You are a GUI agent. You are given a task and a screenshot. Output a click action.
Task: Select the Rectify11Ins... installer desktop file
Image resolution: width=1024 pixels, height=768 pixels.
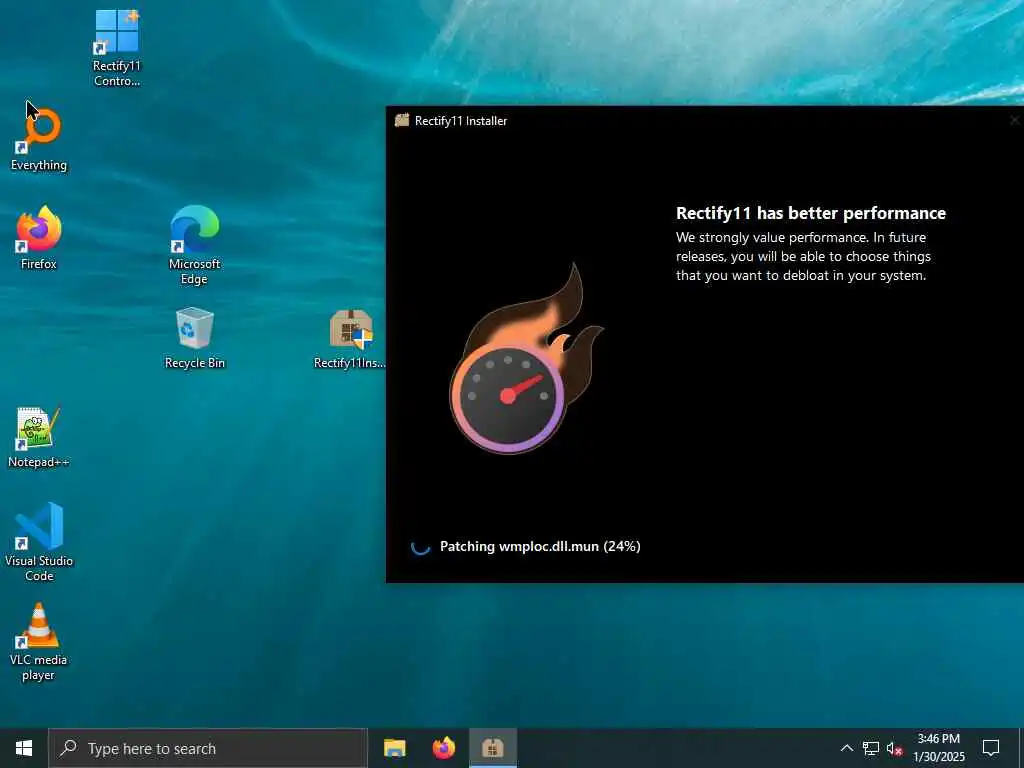tap(350, 338)
